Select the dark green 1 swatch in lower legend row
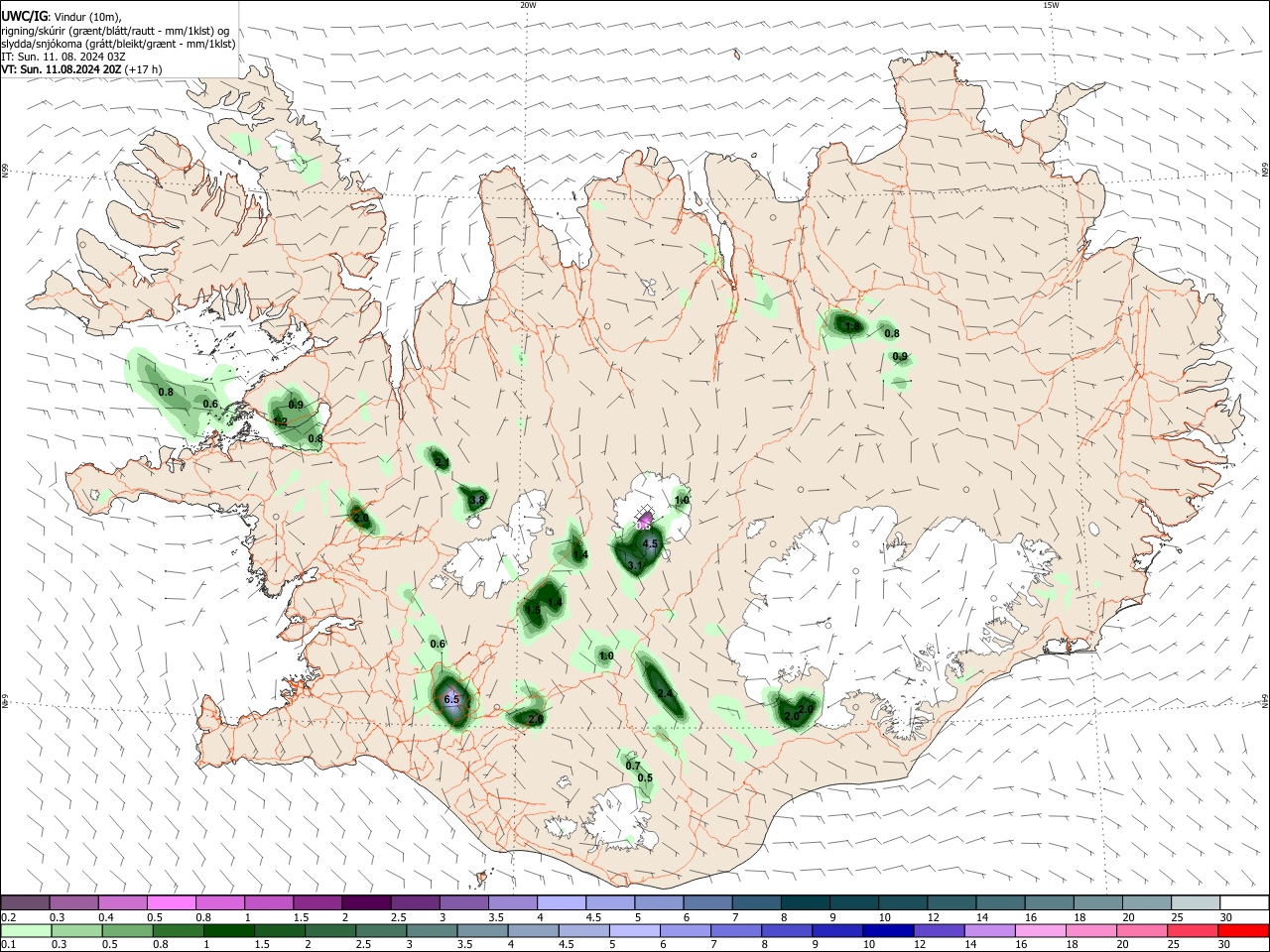Screen dimensions: 1270x952 227,930
